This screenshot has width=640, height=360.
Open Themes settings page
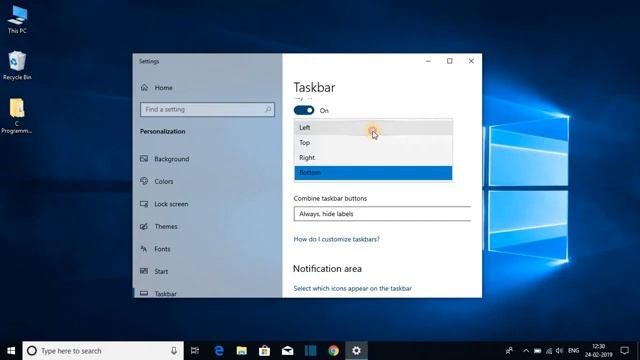tap(166, 226)
